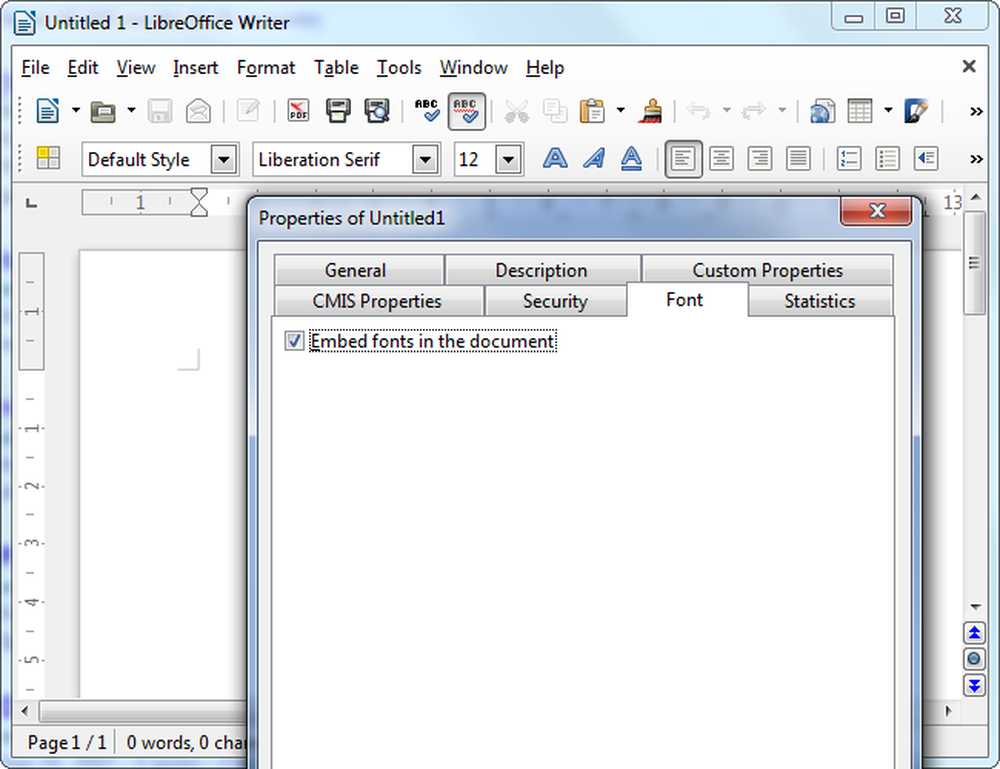Click the Undo arrow icon
This screenshot has height=769, width=1000.
698,111
